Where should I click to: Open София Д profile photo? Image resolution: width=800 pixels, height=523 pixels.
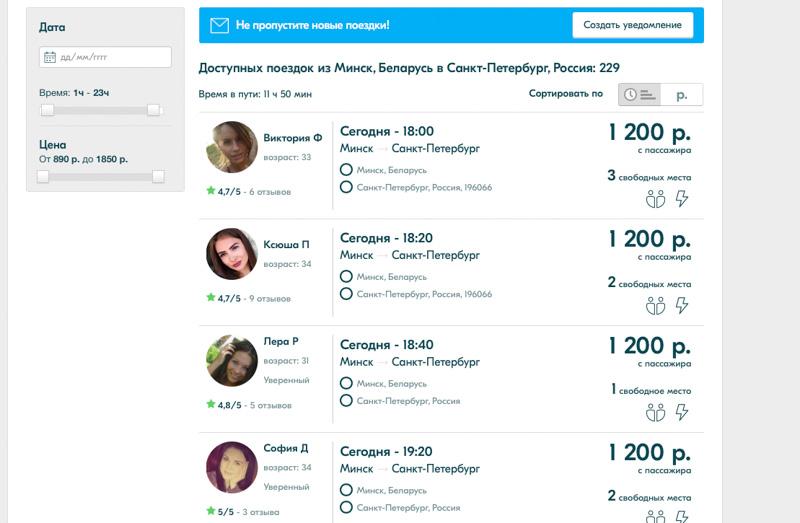coord(232,467)
